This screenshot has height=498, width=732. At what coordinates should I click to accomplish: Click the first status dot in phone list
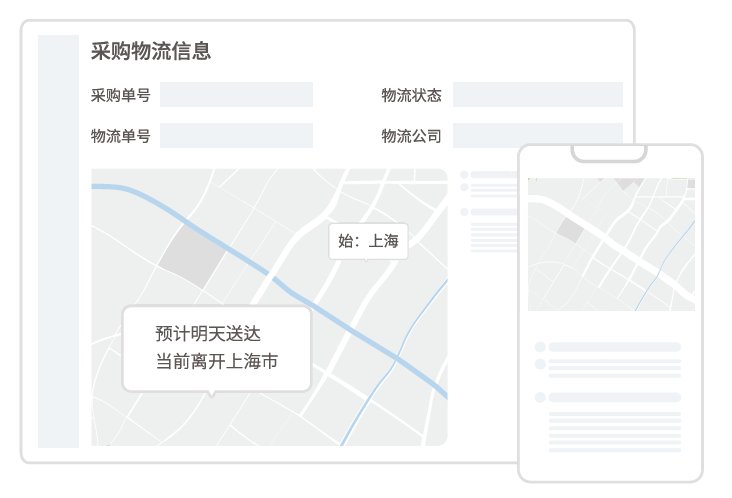point(540,347)
